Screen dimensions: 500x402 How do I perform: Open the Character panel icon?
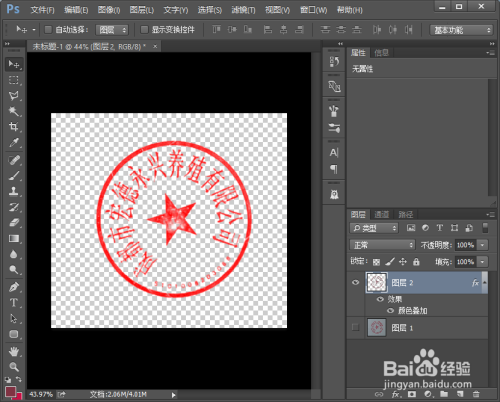point(334,153)
